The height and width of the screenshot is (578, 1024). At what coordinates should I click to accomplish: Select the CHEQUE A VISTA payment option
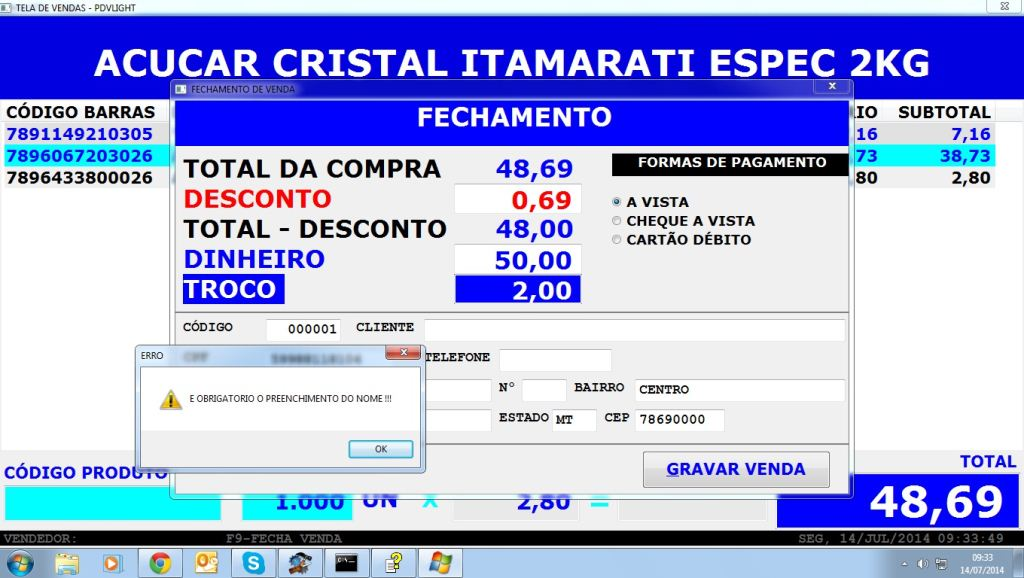coord(616,221)
